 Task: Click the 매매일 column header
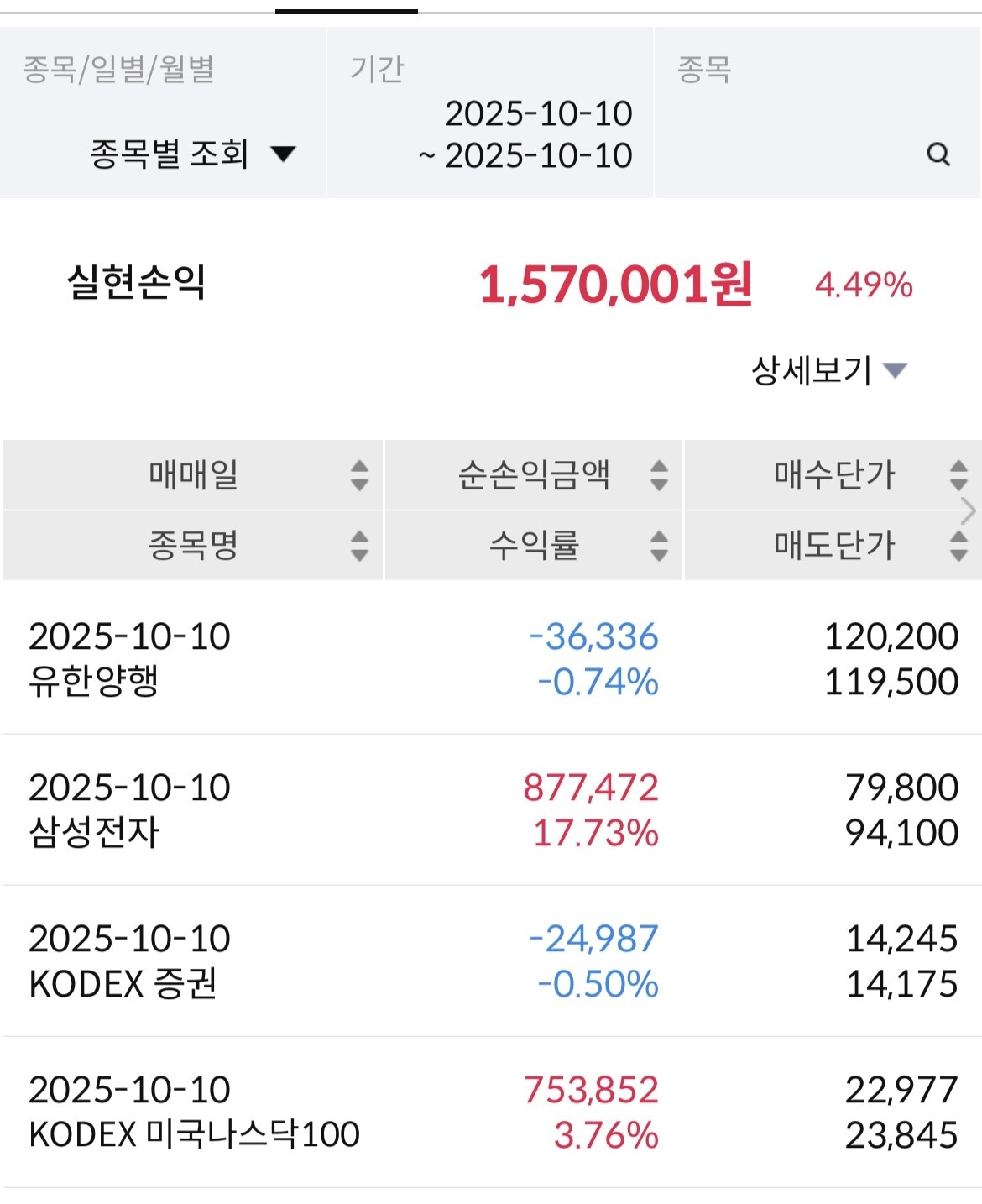(x=193, y=475)
